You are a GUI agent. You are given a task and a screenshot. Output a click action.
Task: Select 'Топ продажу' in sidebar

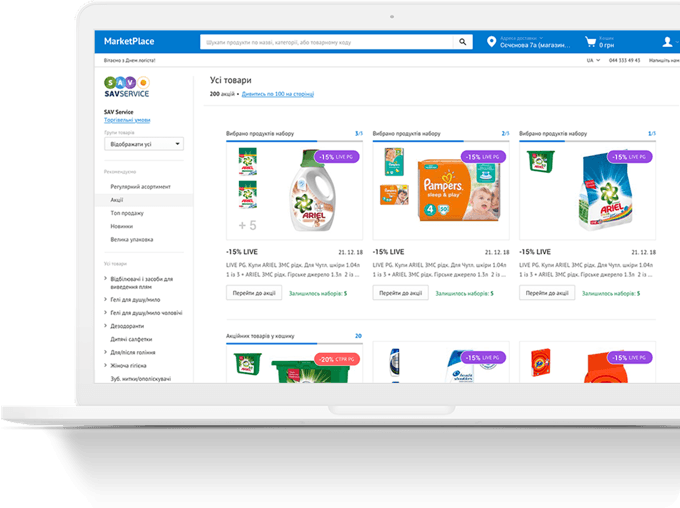(127, 213)
